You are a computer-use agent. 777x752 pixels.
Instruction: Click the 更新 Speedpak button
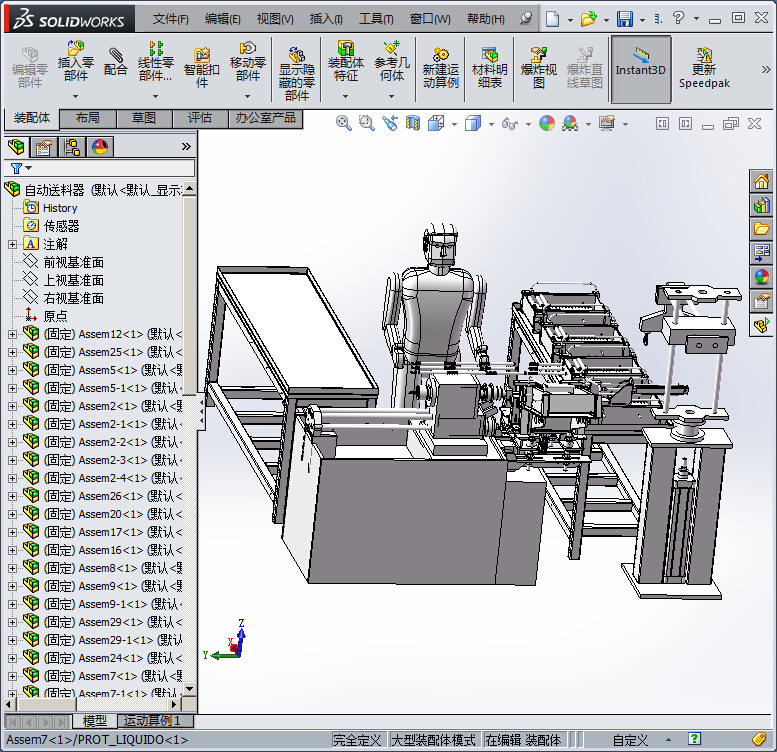pos(704,66)
